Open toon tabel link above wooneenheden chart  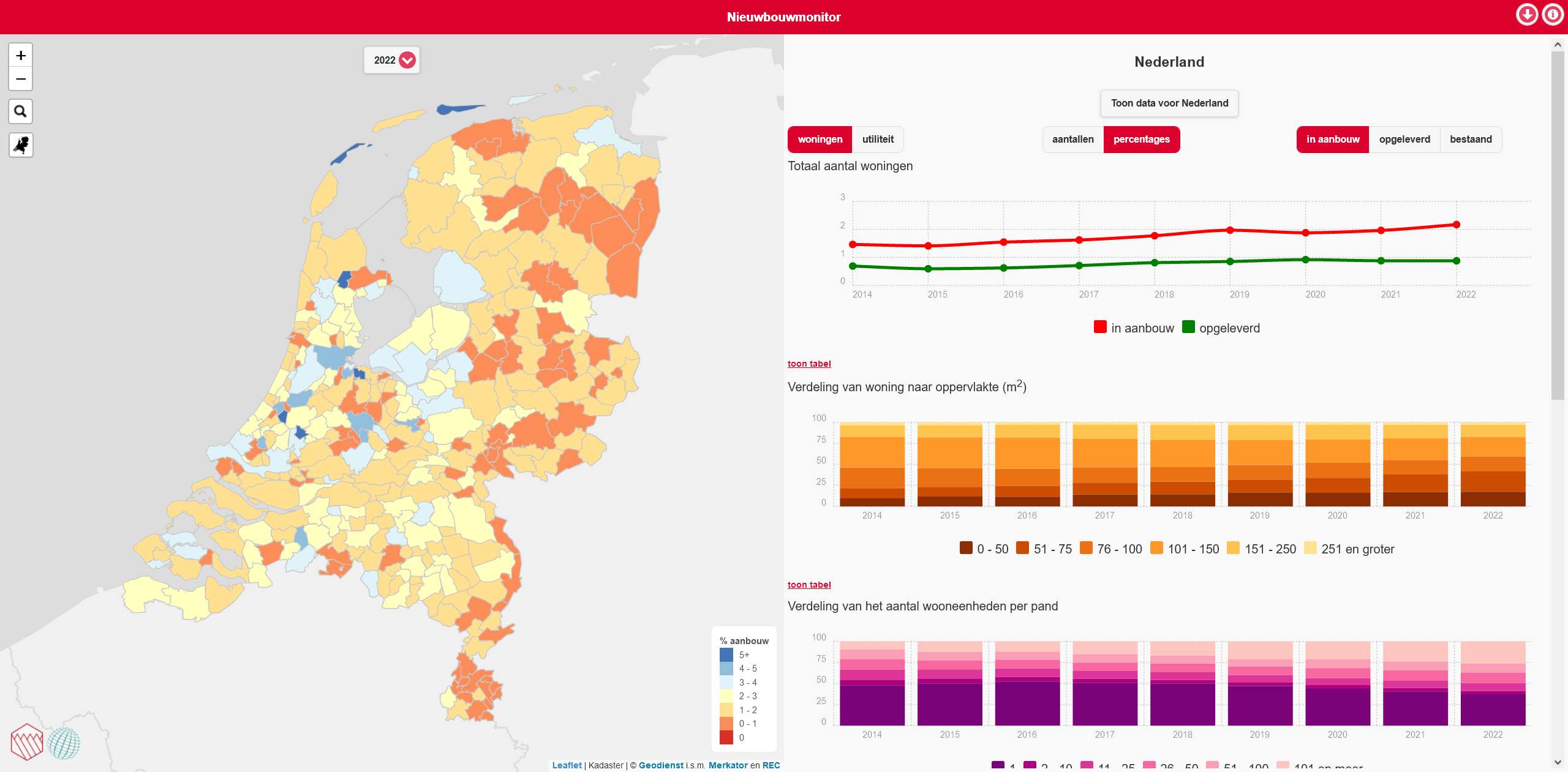coord(809,585)
